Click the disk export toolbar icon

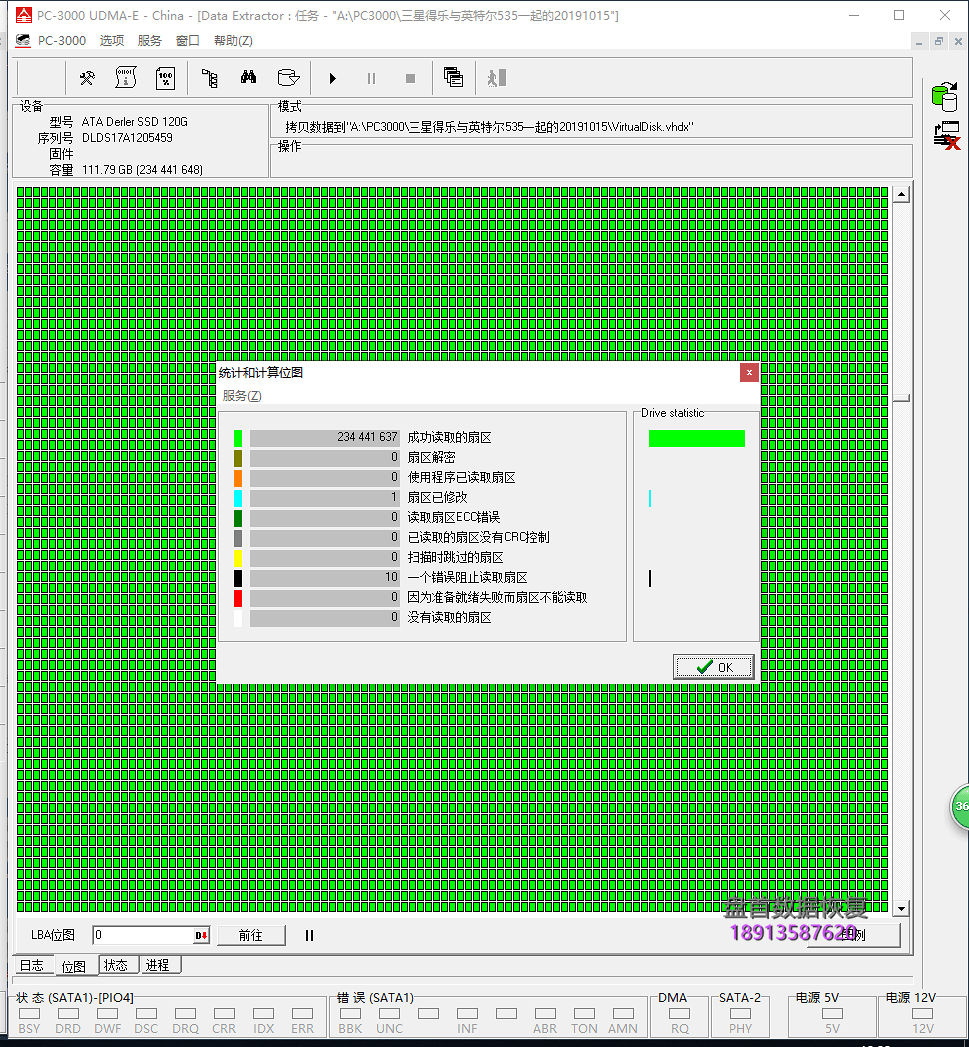tap(288, 78)
